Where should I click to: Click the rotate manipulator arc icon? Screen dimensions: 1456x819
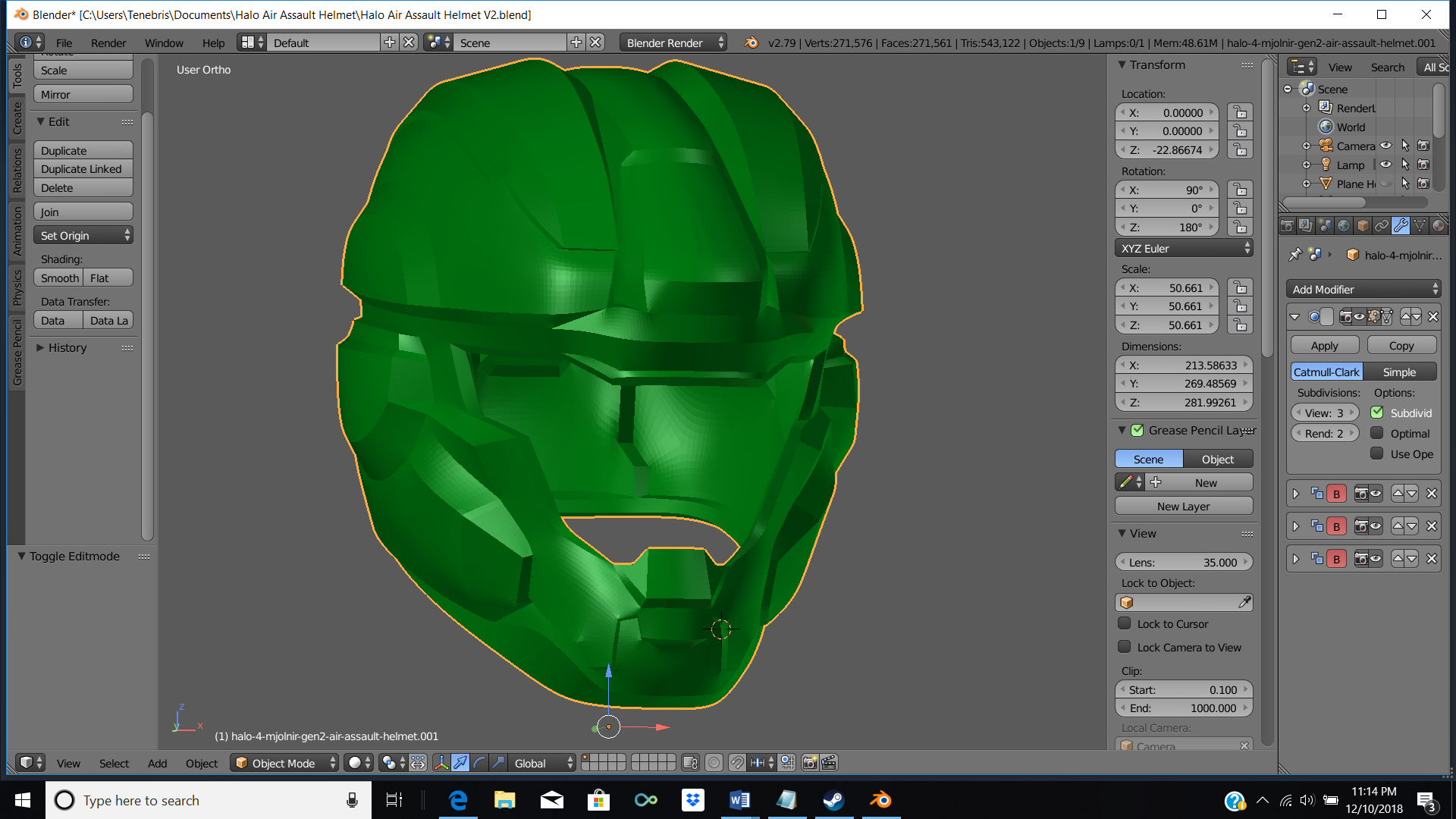pos(479,763)
